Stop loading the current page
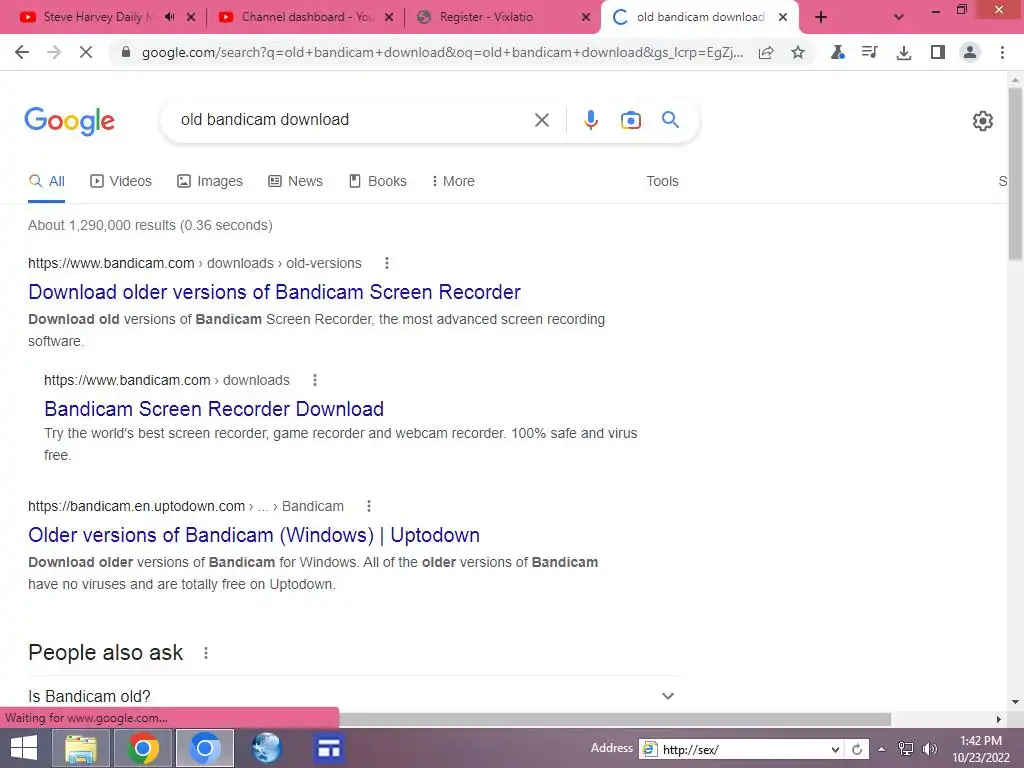The height and width of the screenshot is (768, 1024). coord(86,52)
